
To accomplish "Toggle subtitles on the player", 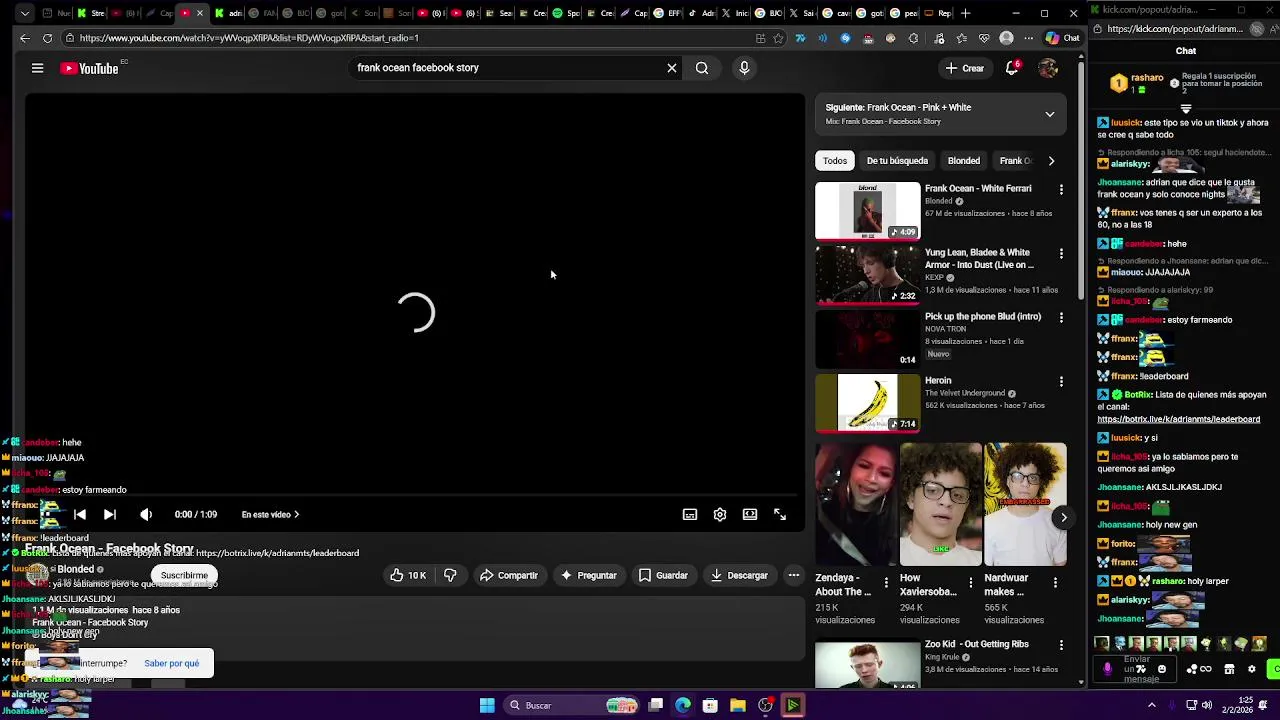I will pos(690,514).
